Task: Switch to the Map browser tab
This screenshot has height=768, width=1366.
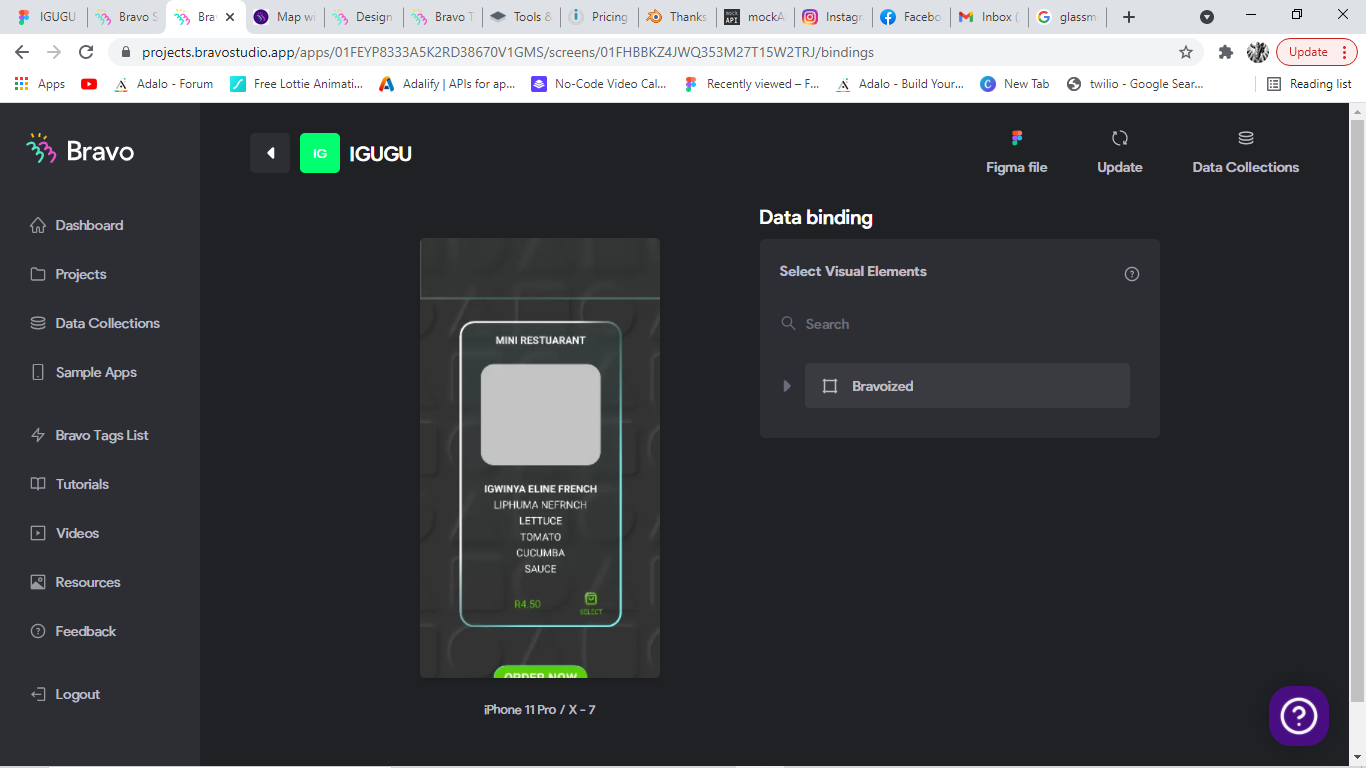Action: (x=286, y=17)
